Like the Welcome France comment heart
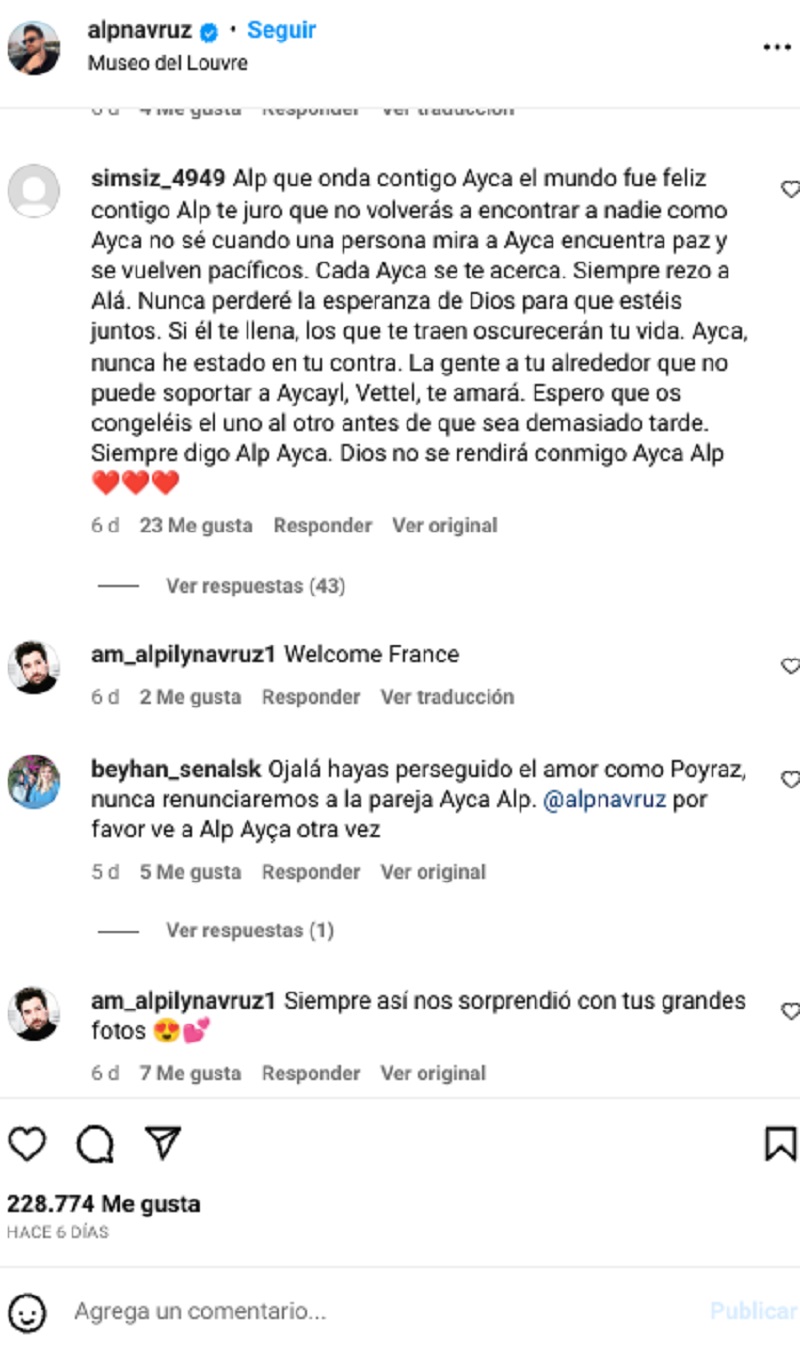 point(790,666)
